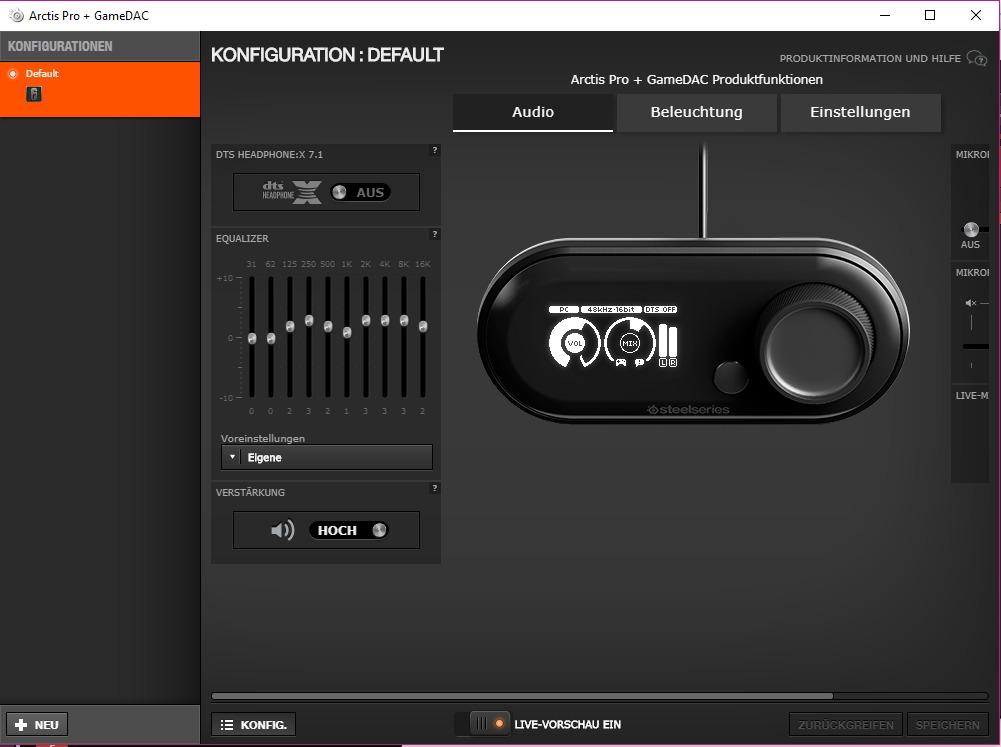This screenshot has height=747, width=1001.
Task: Click the SPEICHERN button
Action: click(x=947, y=725)
